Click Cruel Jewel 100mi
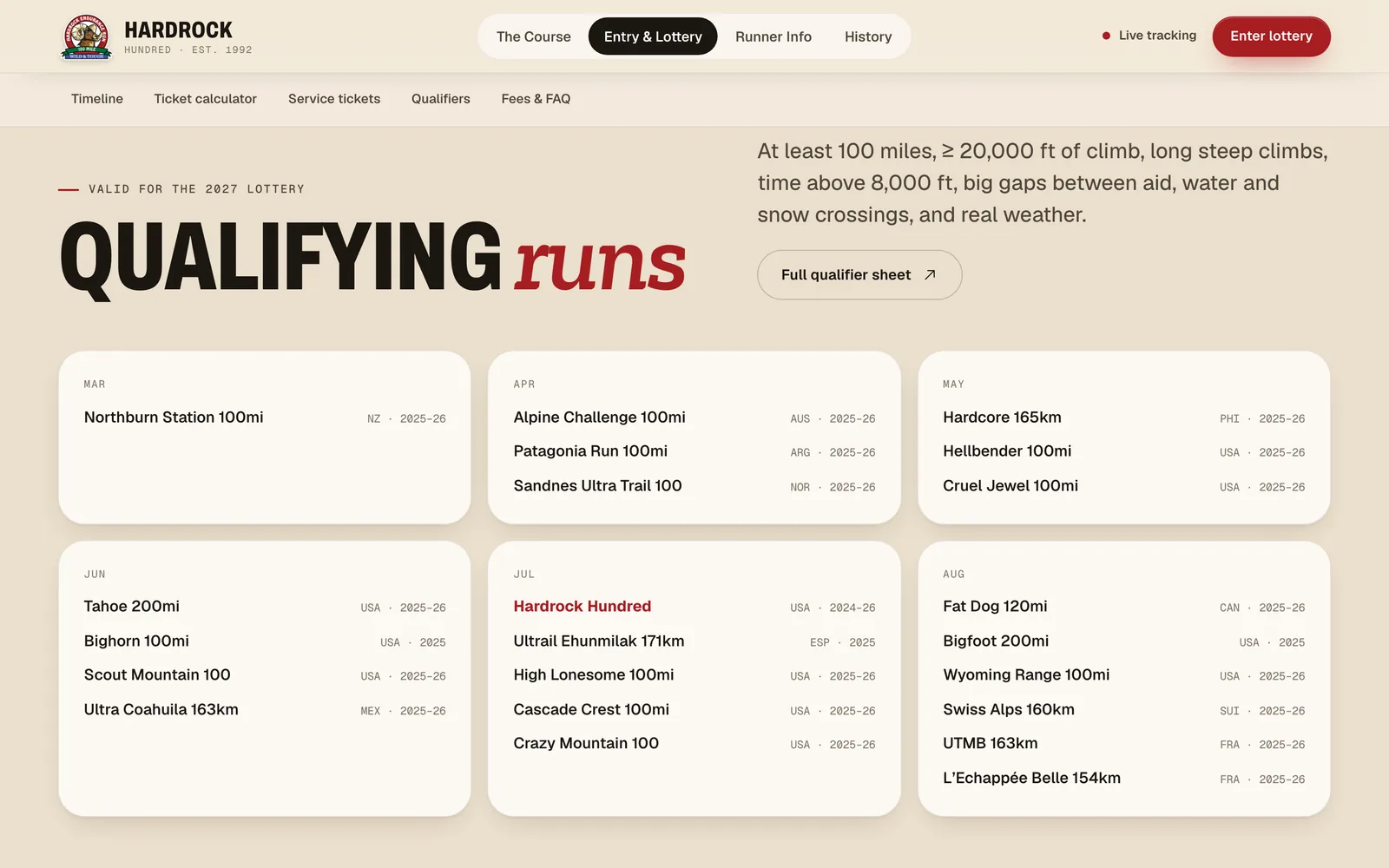The width and height of the screenshot is (1389, 868). pos(1124,486)
